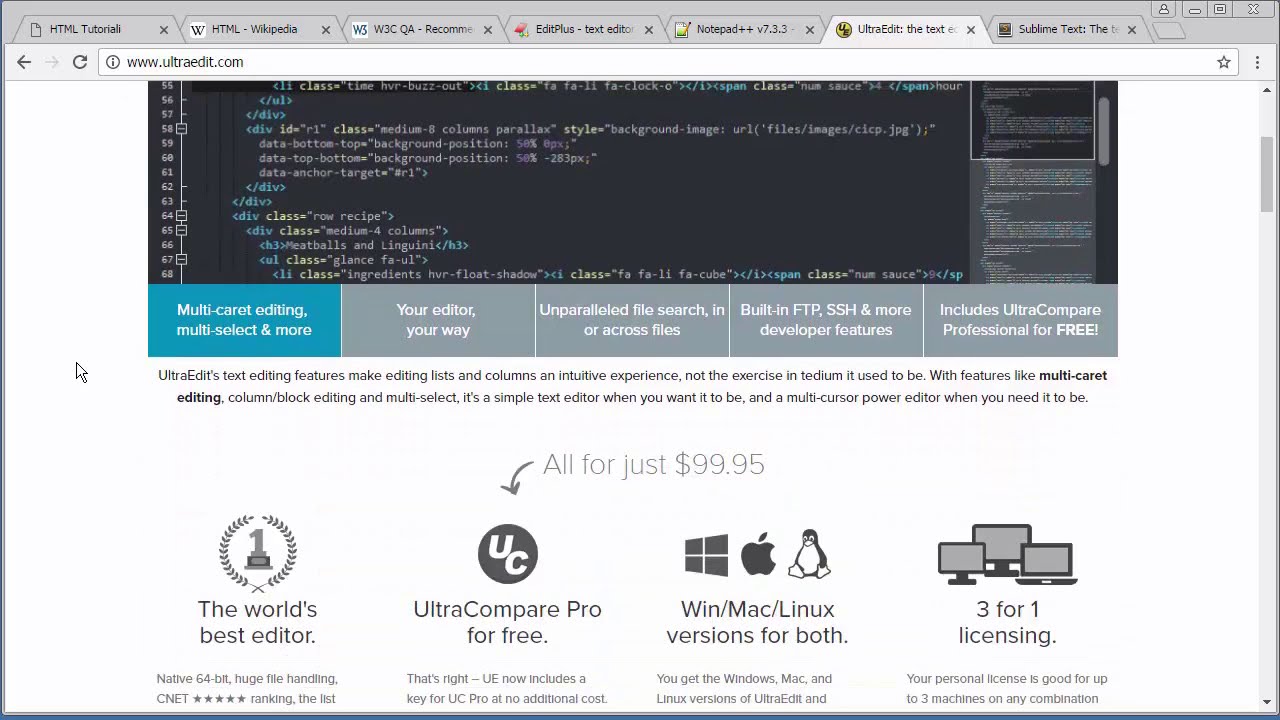Click the code minimap preview thumbnail
This screenshot has height=720, width=1280.
[x=1033, y=182]
